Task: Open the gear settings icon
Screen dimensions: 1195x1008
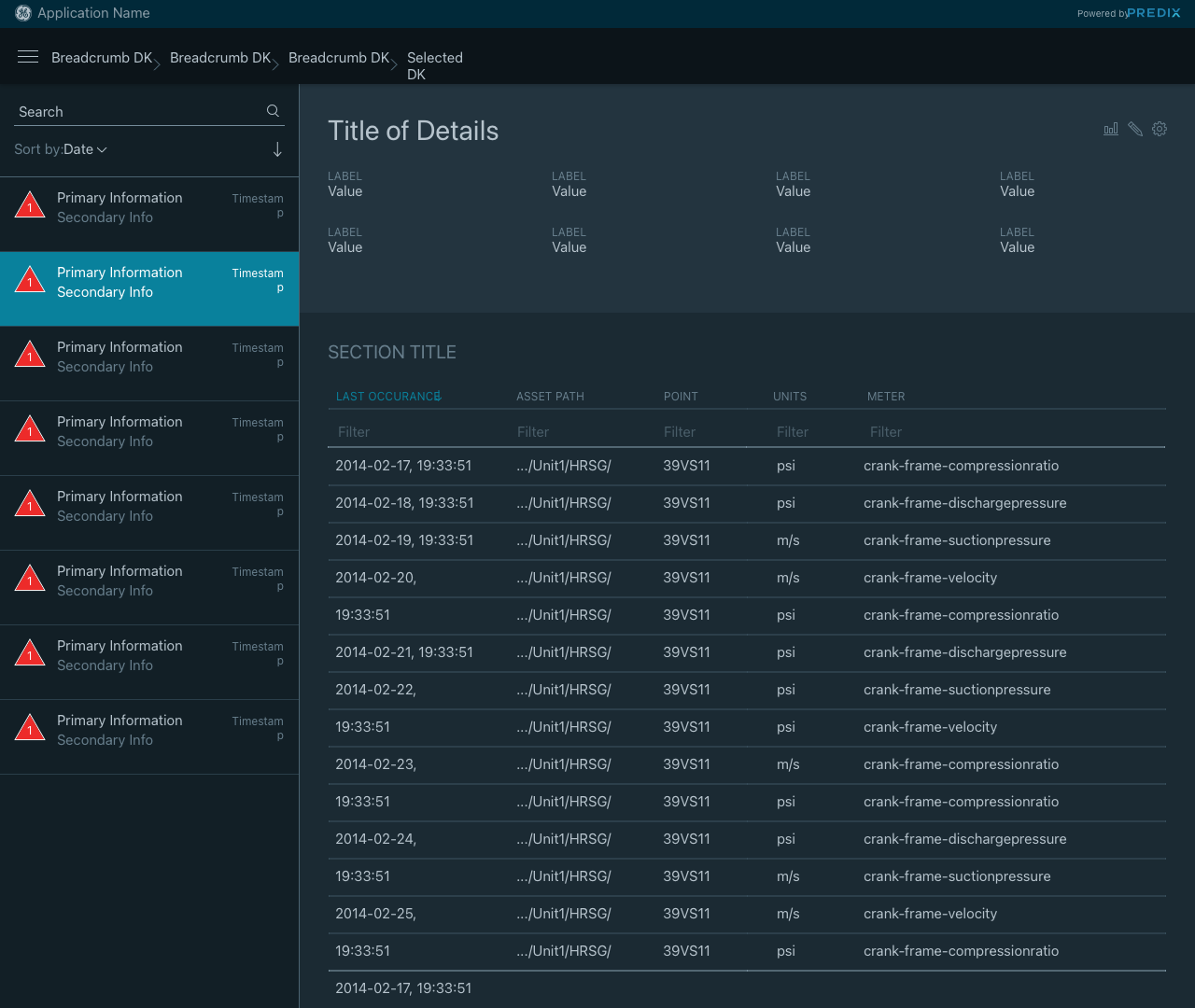Action: 1160,130
